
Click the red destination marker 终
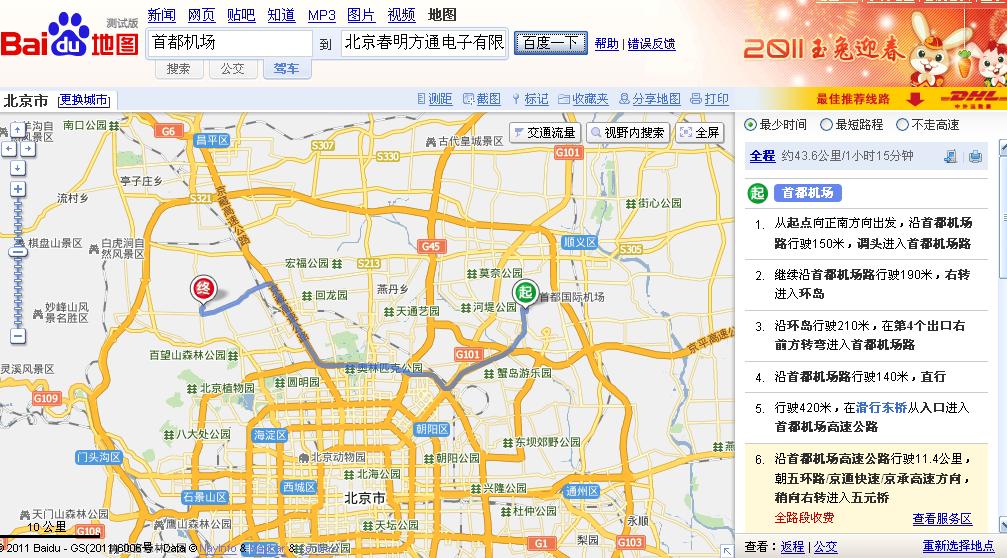pyautogui.click(x=204, y=287)
